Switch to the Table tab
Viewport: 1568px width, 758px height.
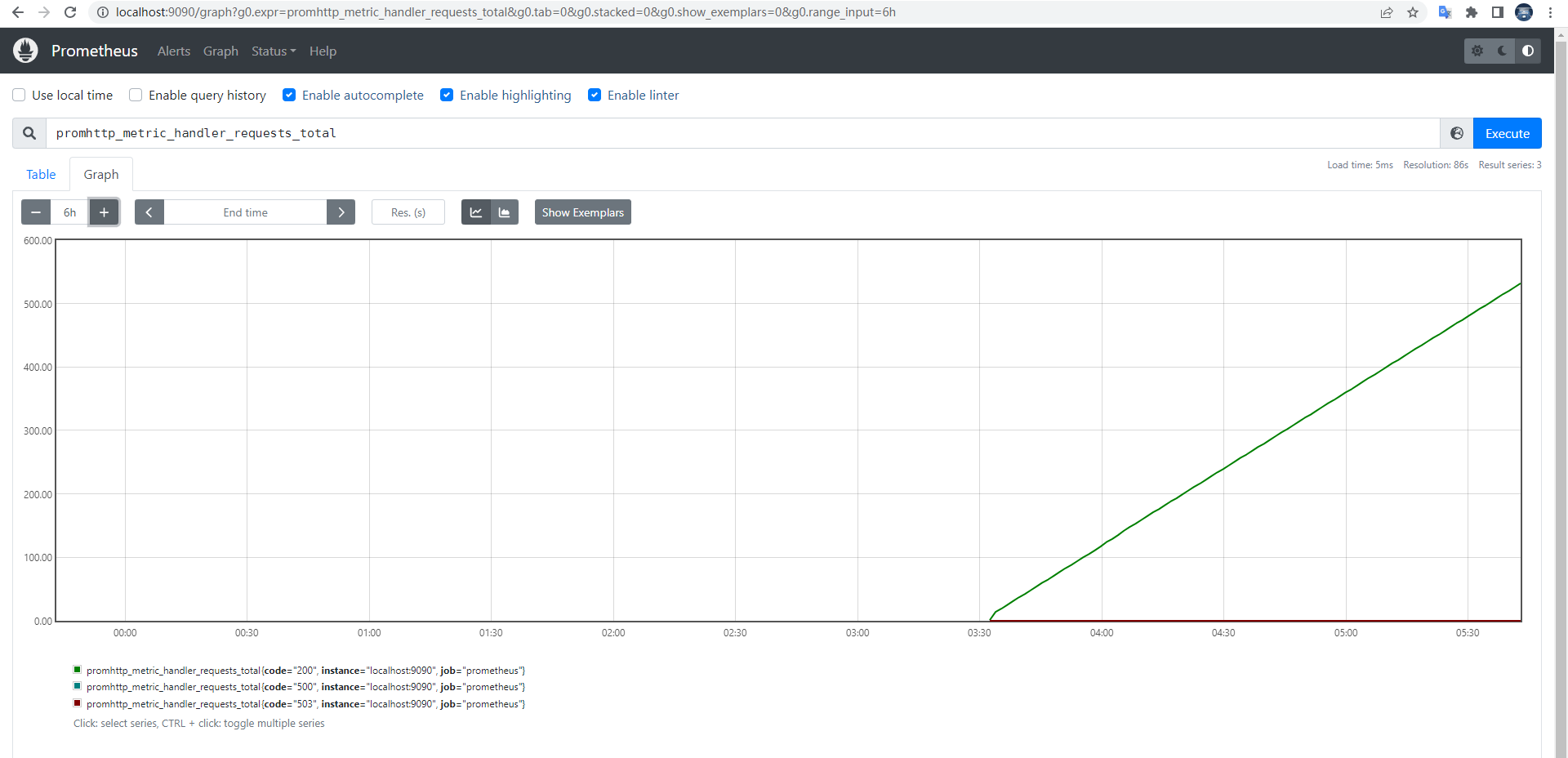41,174
